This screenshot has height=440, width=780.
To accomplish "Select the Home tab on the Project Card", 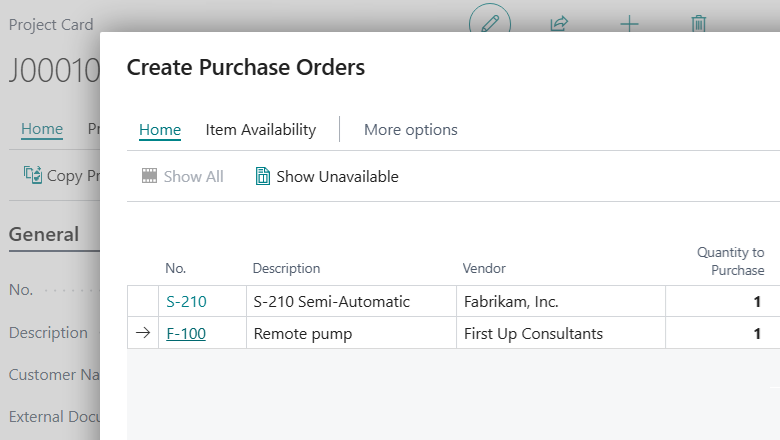I will (42, 129).
